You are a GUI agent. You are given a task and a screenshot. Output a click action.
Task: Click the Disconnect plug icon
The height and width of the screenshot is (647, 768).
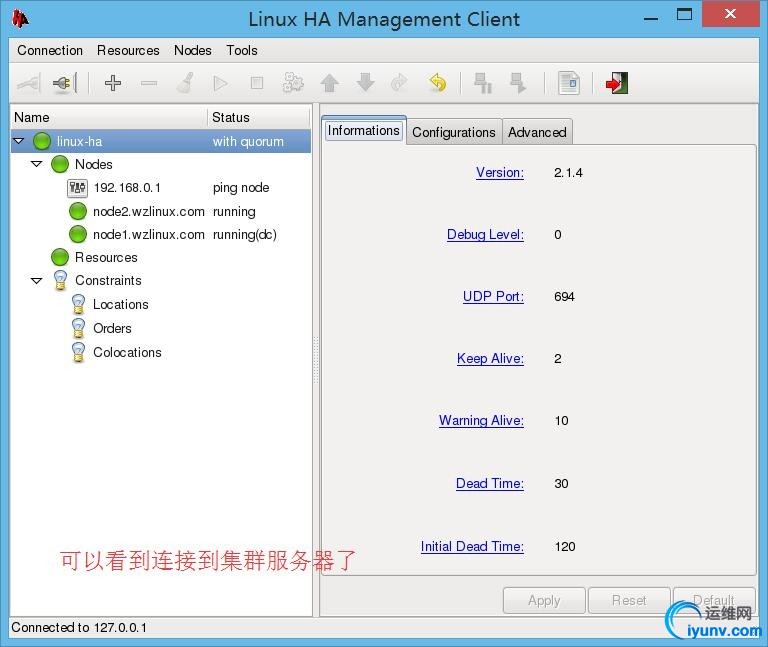click(65, 83)
